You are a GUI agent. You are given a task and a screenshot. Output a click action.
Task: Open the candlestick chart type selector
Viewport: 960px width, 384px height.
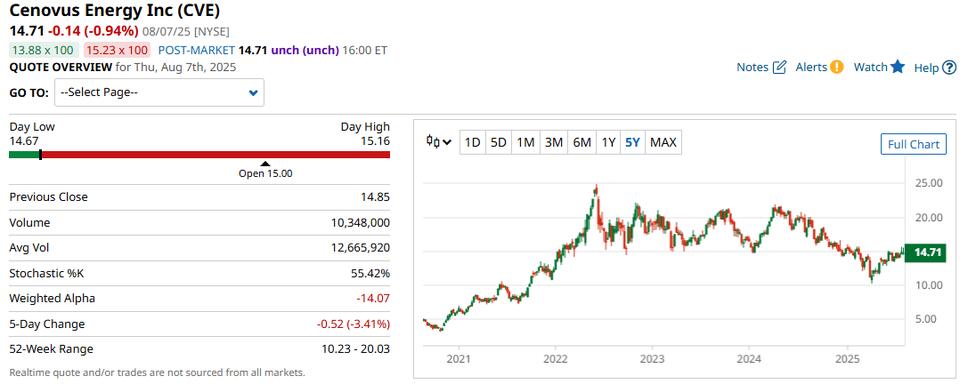439,142
